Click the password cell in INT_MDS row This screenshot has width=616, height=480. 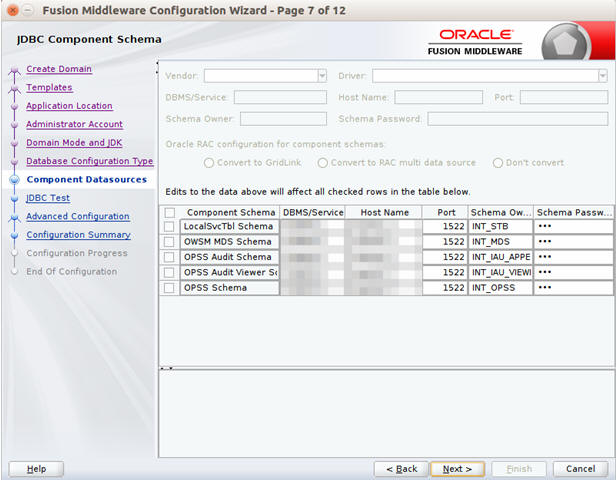[x=574, y=242]
